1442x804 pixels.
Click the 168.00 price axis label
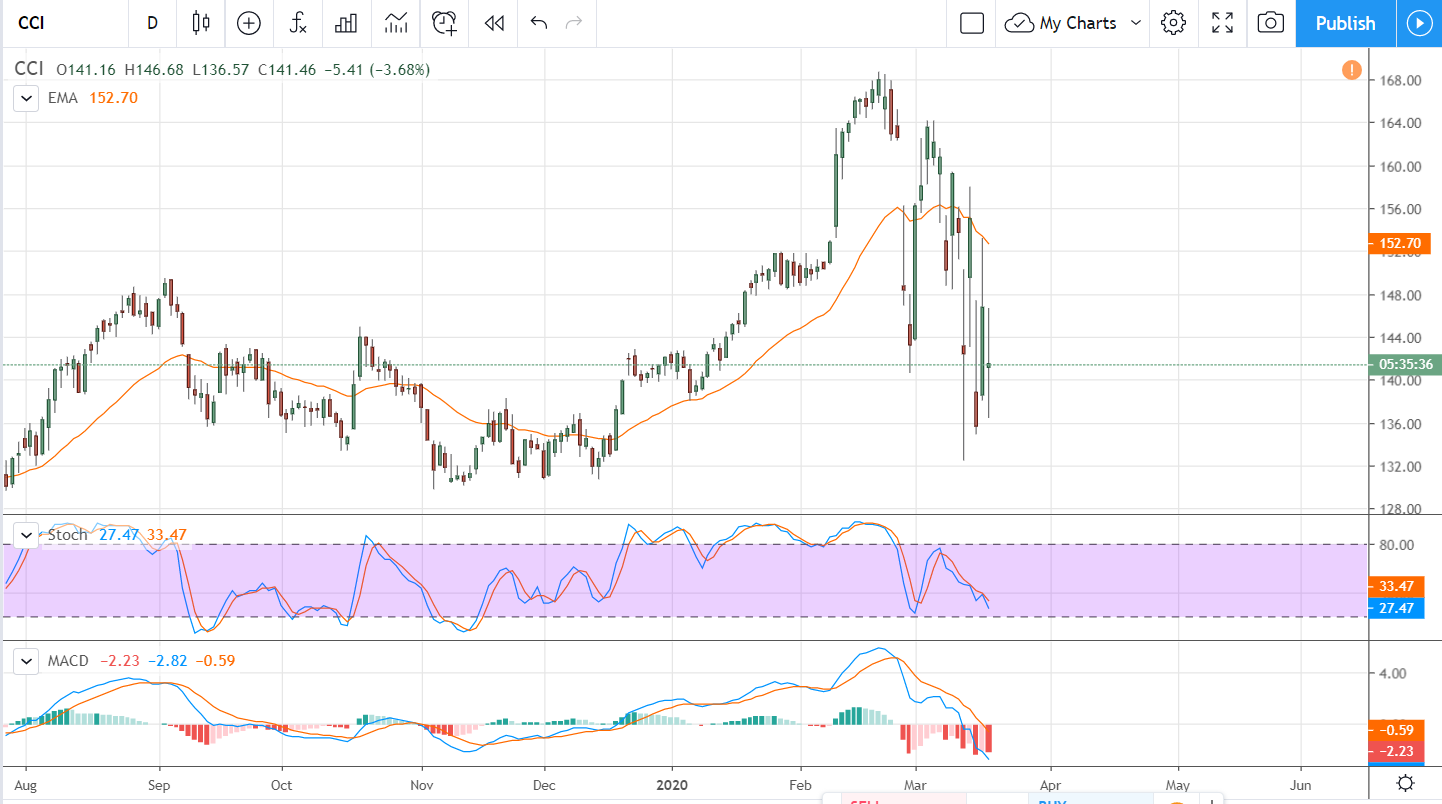(1403, 81)
